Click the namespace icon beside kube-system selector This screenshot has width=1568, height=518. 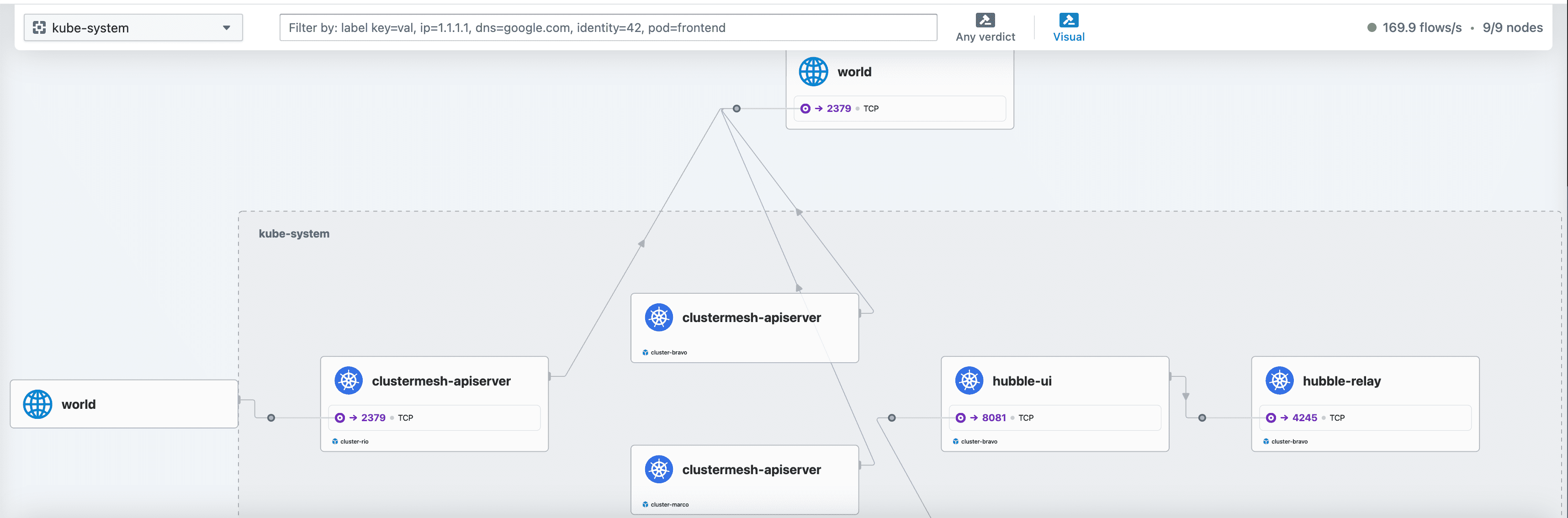pos(40,27)
